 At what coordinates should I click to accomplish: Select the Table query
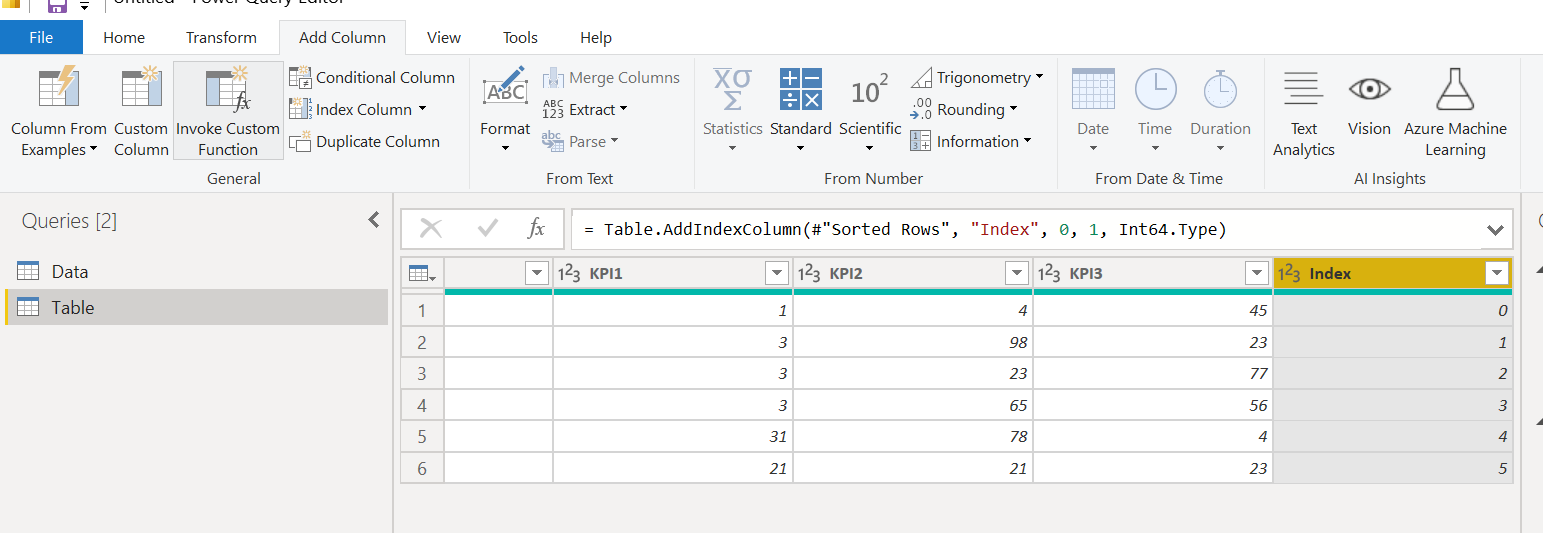point(196,307)
